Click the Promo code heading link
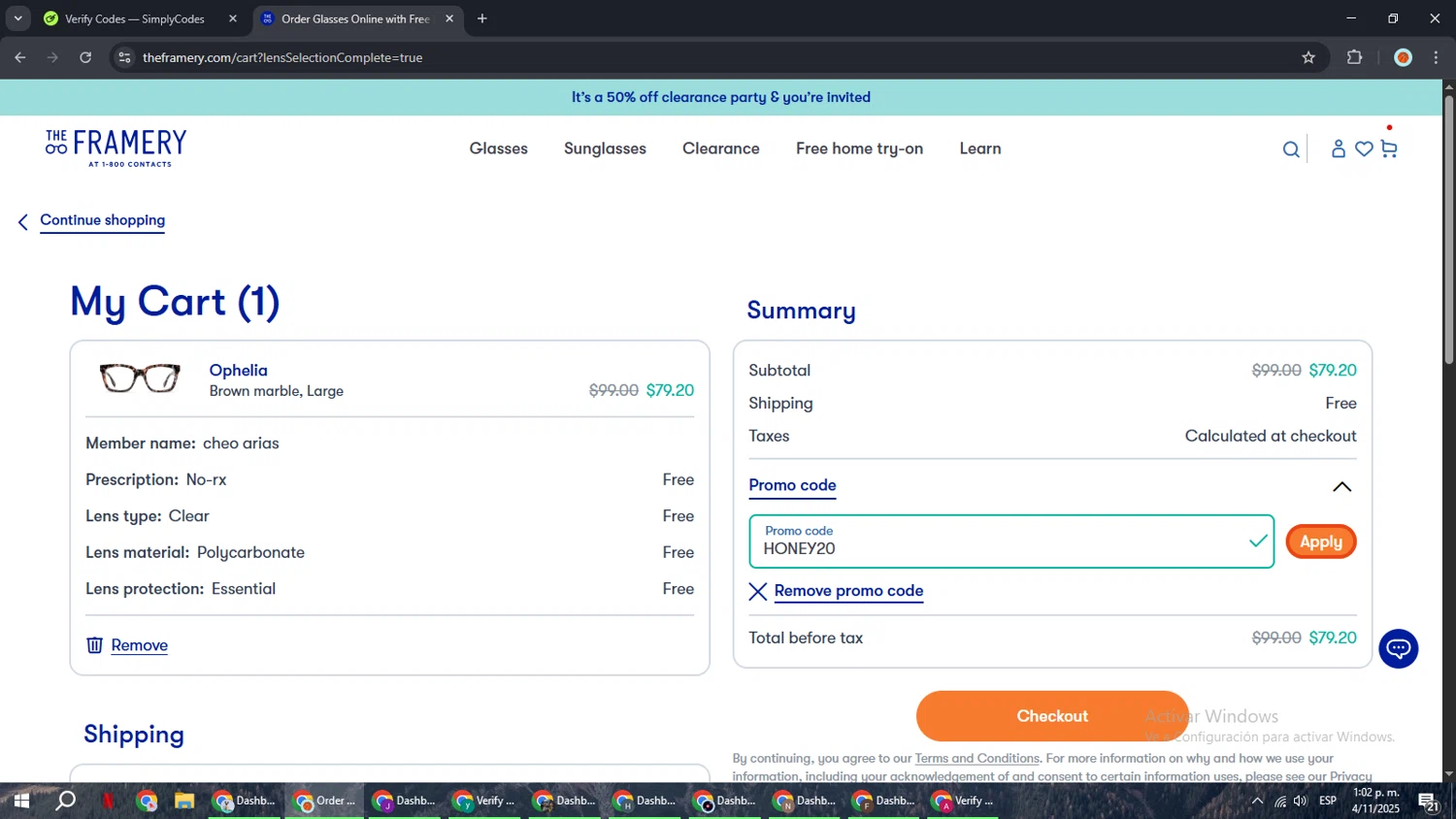 [x=792, y=485]
